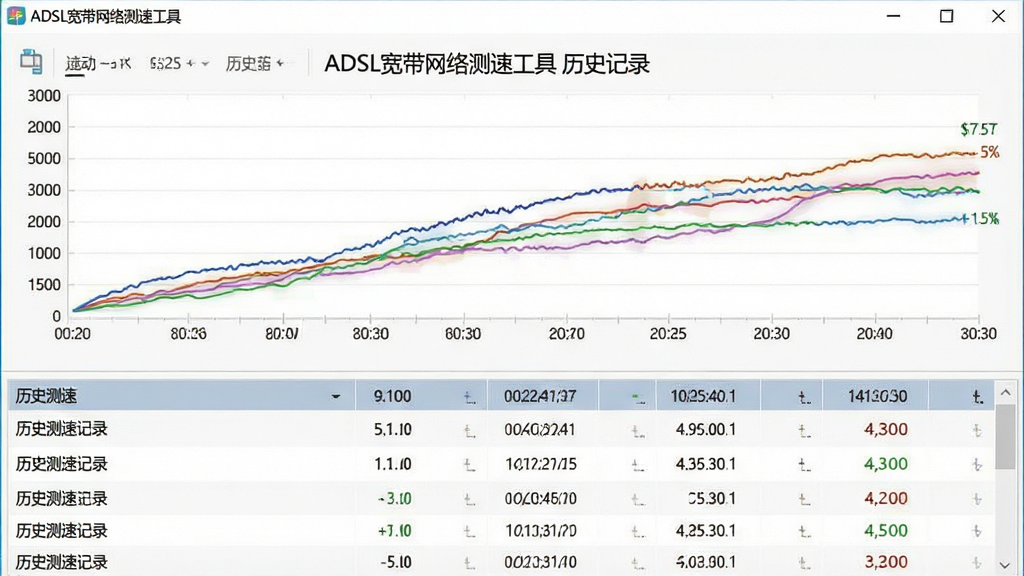Click the 30:30 x-axis label
1024x576 pixels.
[x=978, y=334]
